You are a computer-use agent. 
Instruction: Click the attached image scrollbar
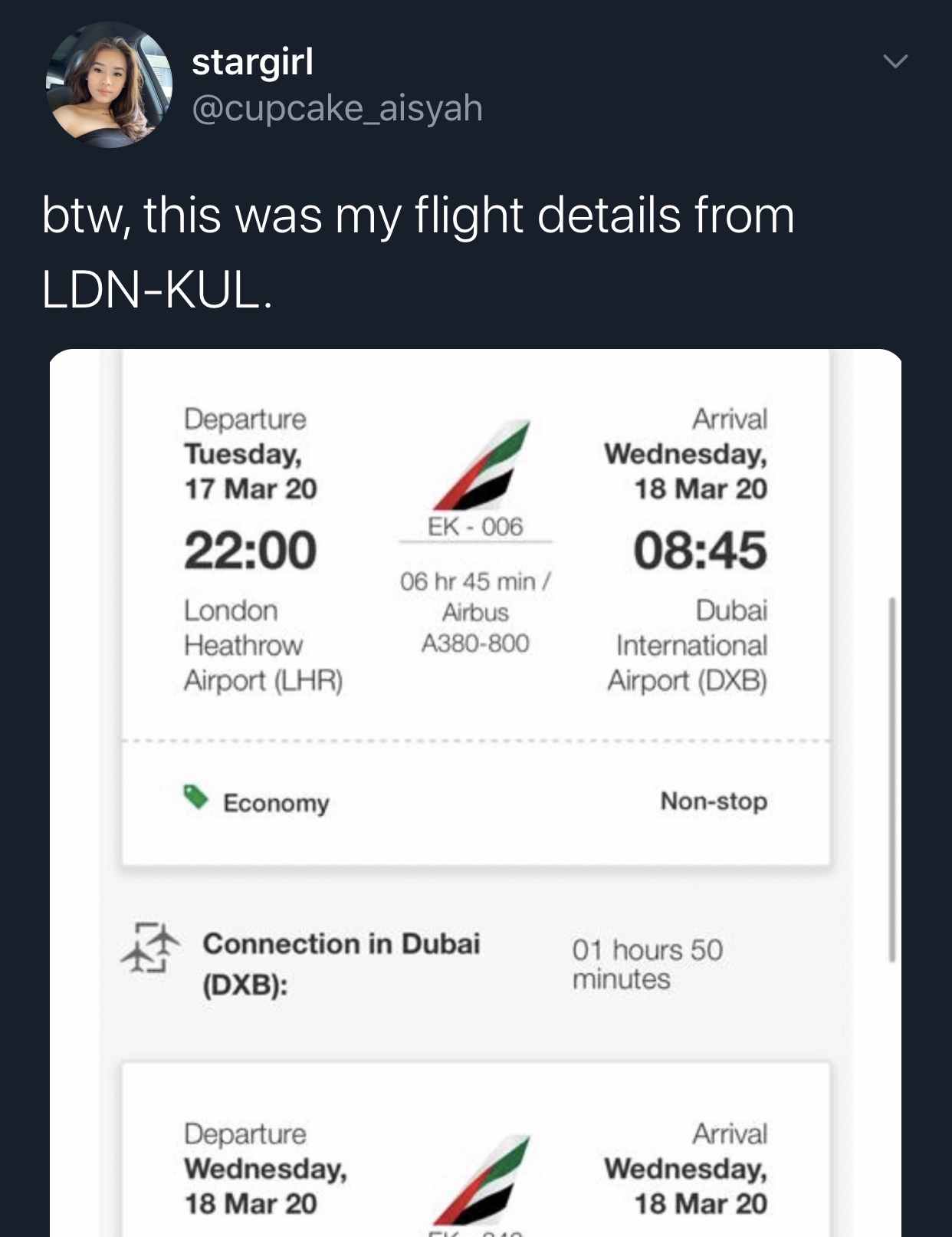click(x=891, y=778)
